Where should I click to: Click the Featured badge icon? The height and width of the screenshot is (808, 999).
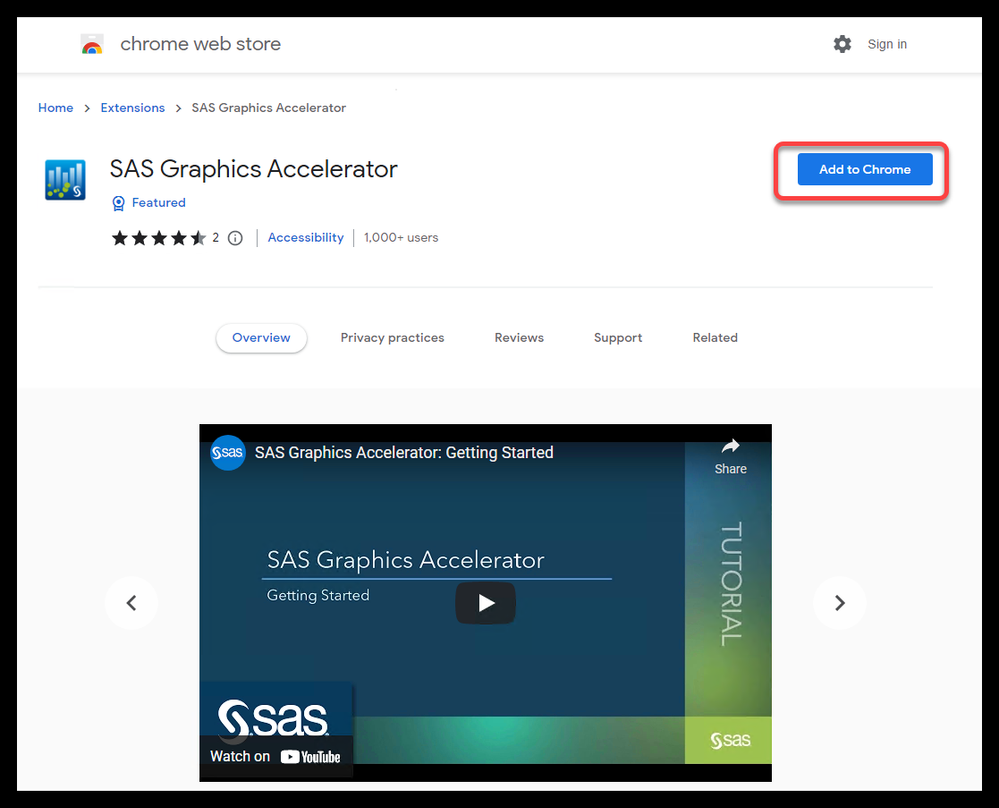[x=119, y=203]
